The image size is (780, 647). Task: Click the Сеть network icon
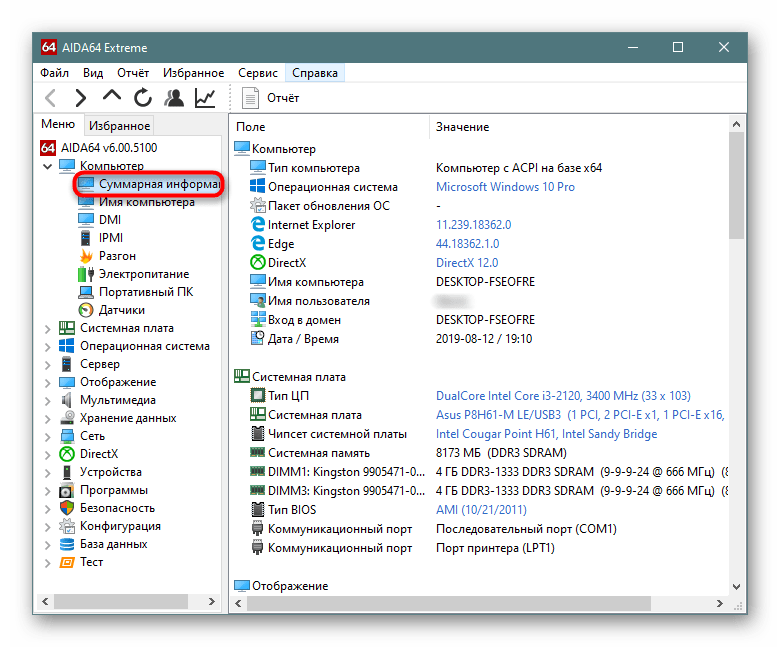pos(67,436)
